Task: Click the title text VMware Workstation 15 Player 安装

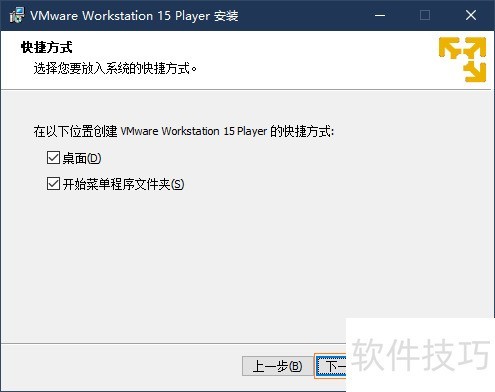Action: tap(134, 16)
